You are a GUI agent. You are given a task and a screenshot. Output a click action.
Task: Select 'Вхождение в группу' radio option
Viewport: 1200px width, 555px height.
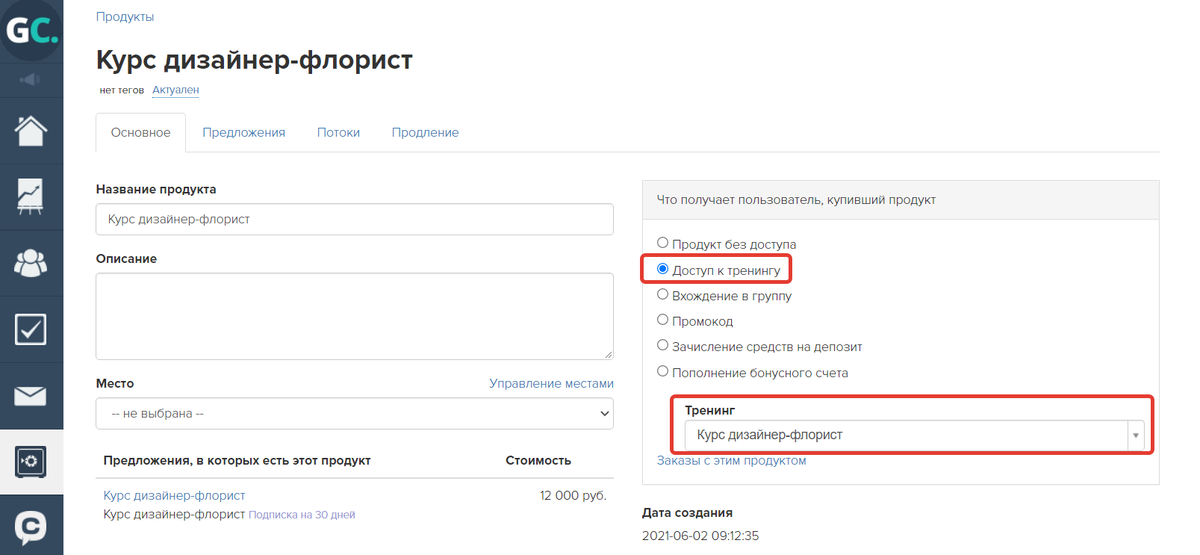[662, 295]
